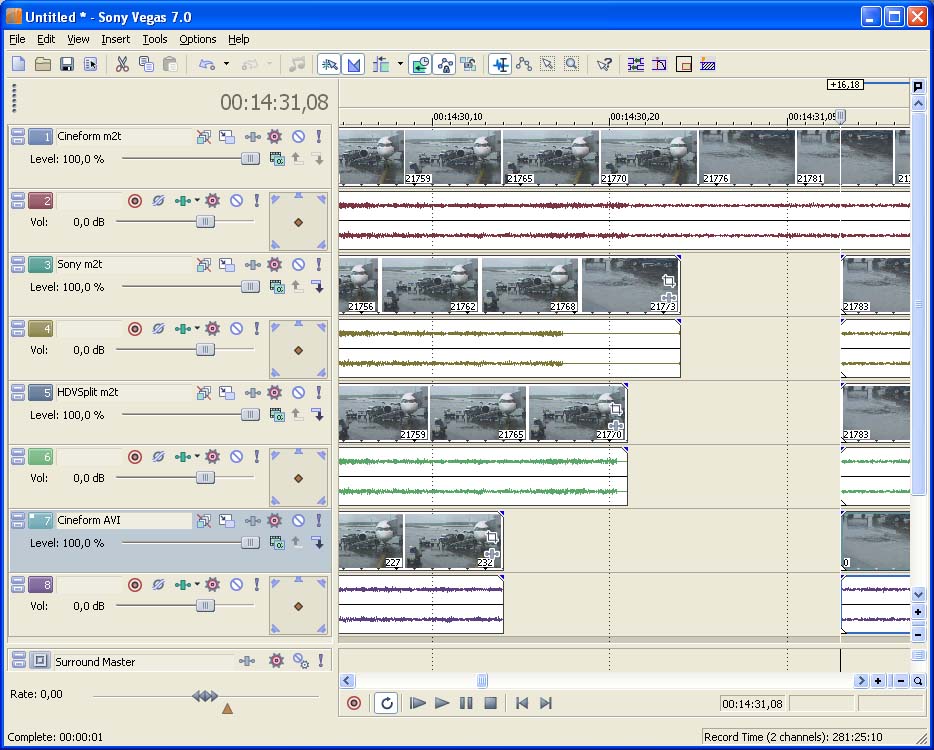
Task: Click Cineform m2t level slider handle
Action: tap(250, 158)
